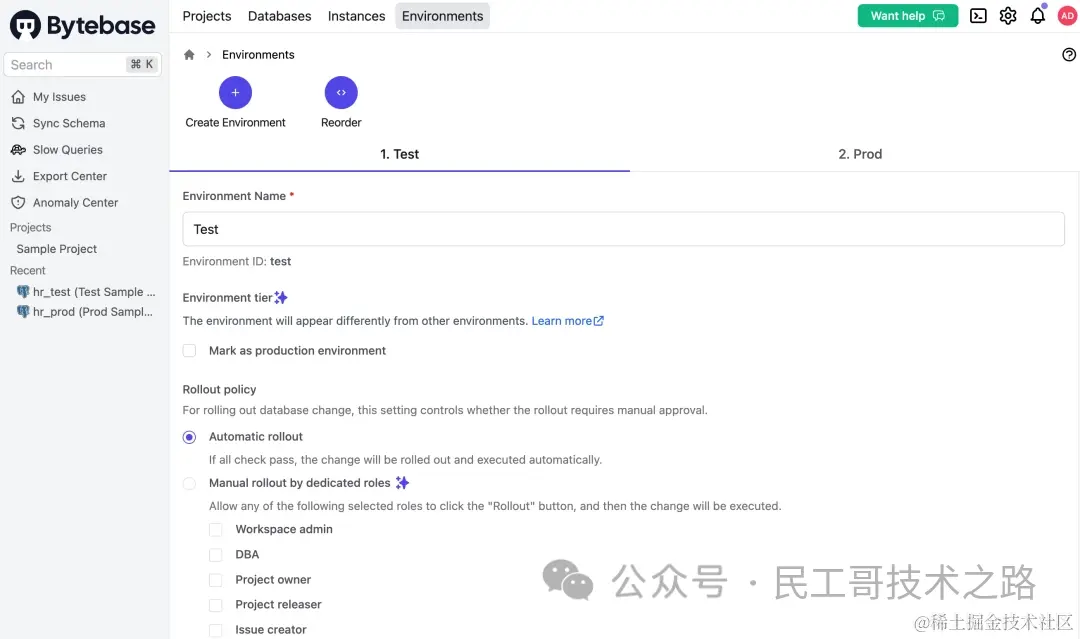Open the SQL editor terminal icon

(x=978, y=16)
